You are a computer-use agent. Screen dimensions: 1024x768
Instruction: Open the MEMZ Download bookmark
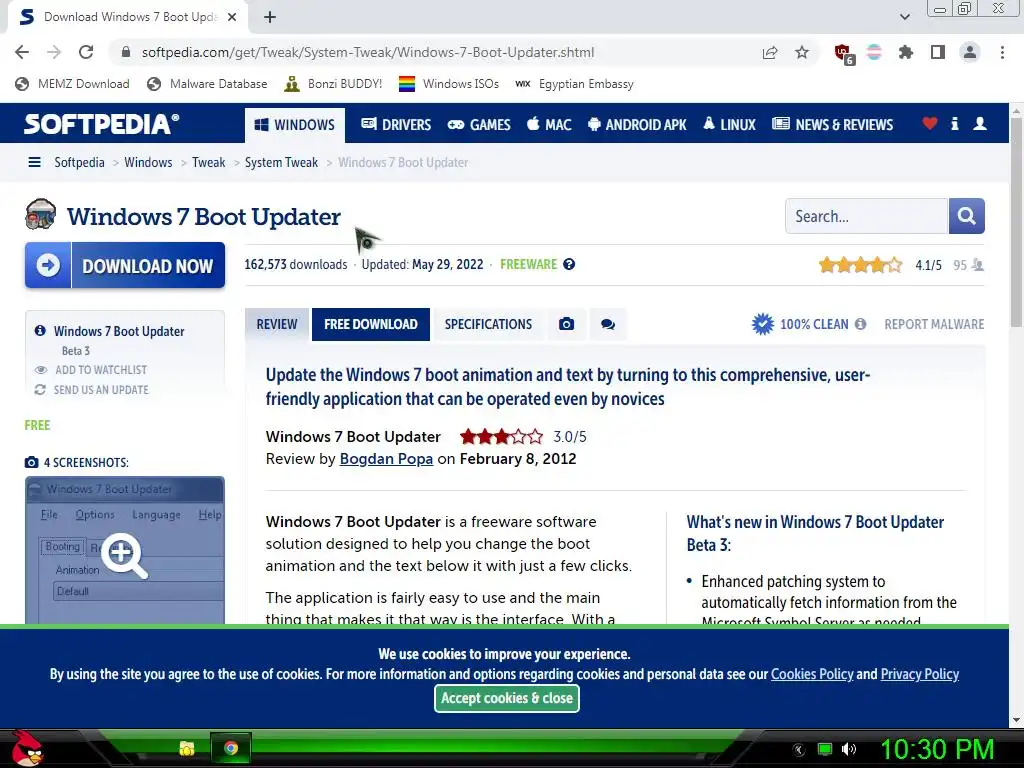72,84
